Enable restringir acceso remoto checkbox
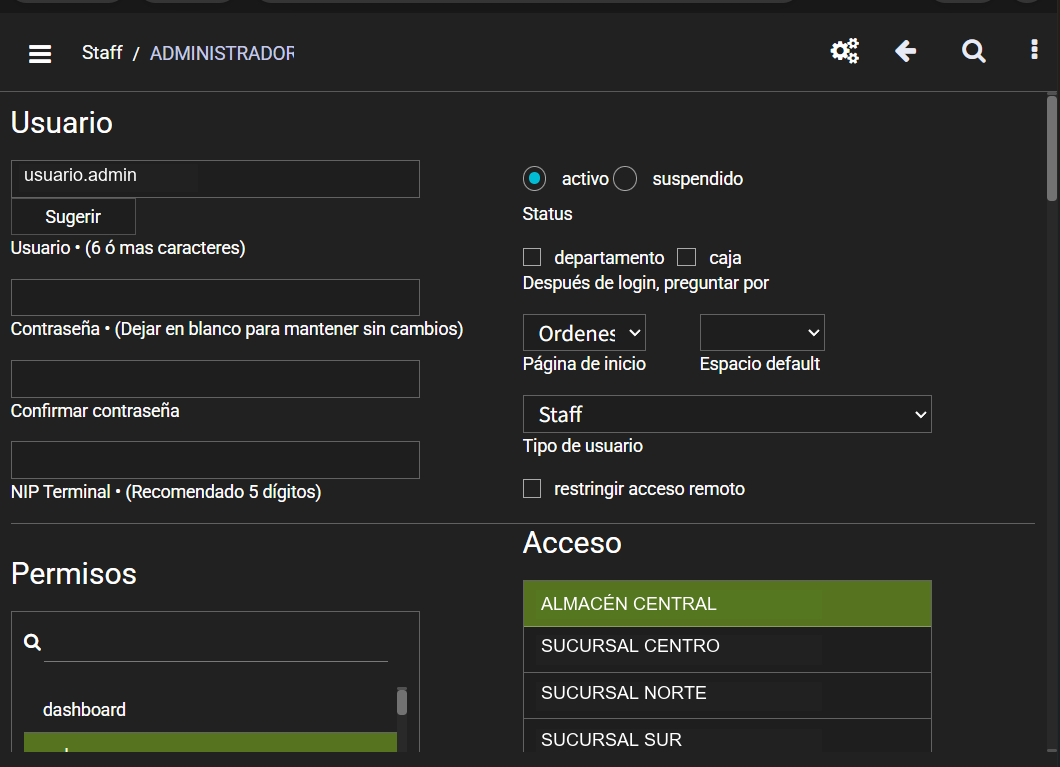Viewport: 1060px width, 767px height. point(532,489)
